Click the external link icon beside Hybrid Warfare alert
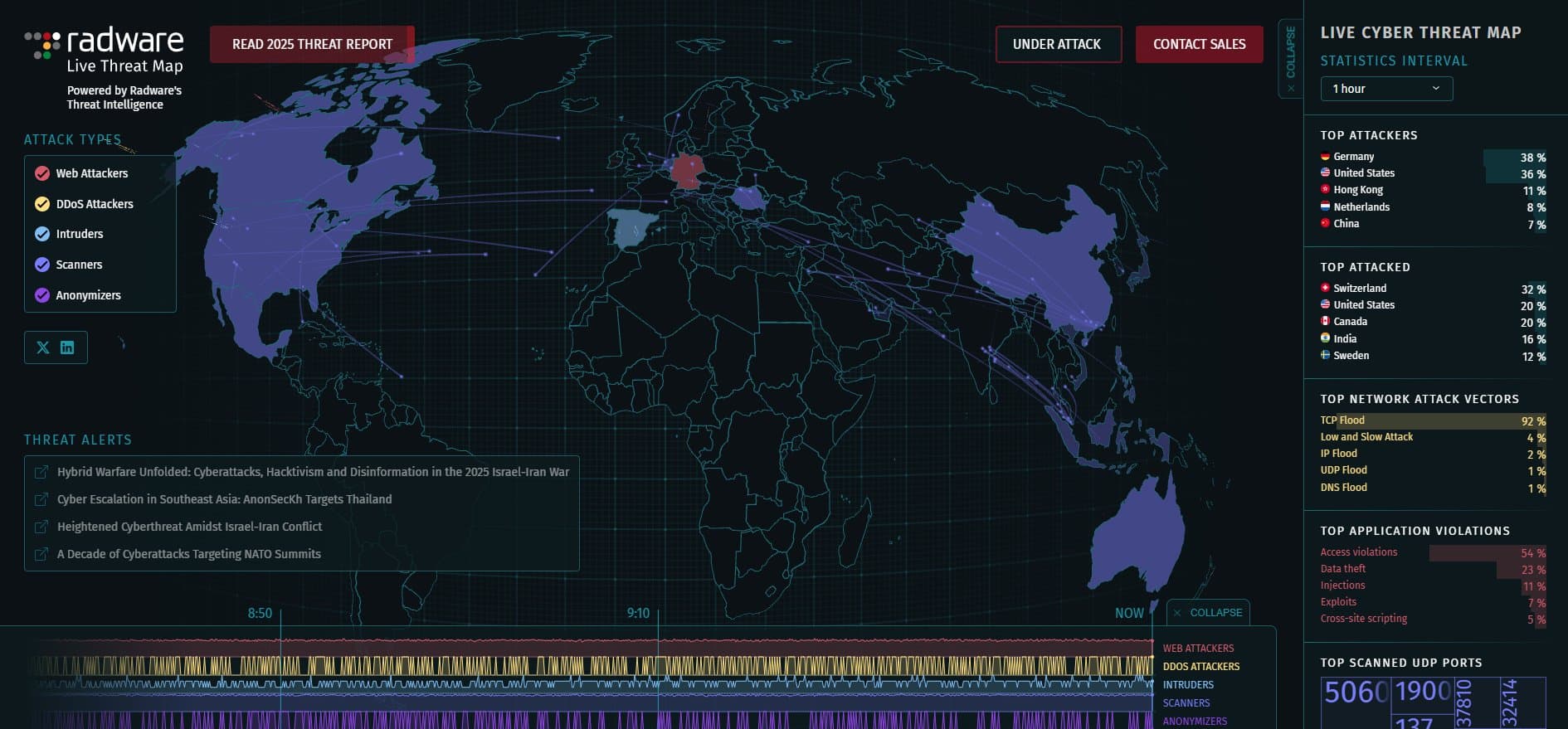1568x729 pixels. click(40, 472)
